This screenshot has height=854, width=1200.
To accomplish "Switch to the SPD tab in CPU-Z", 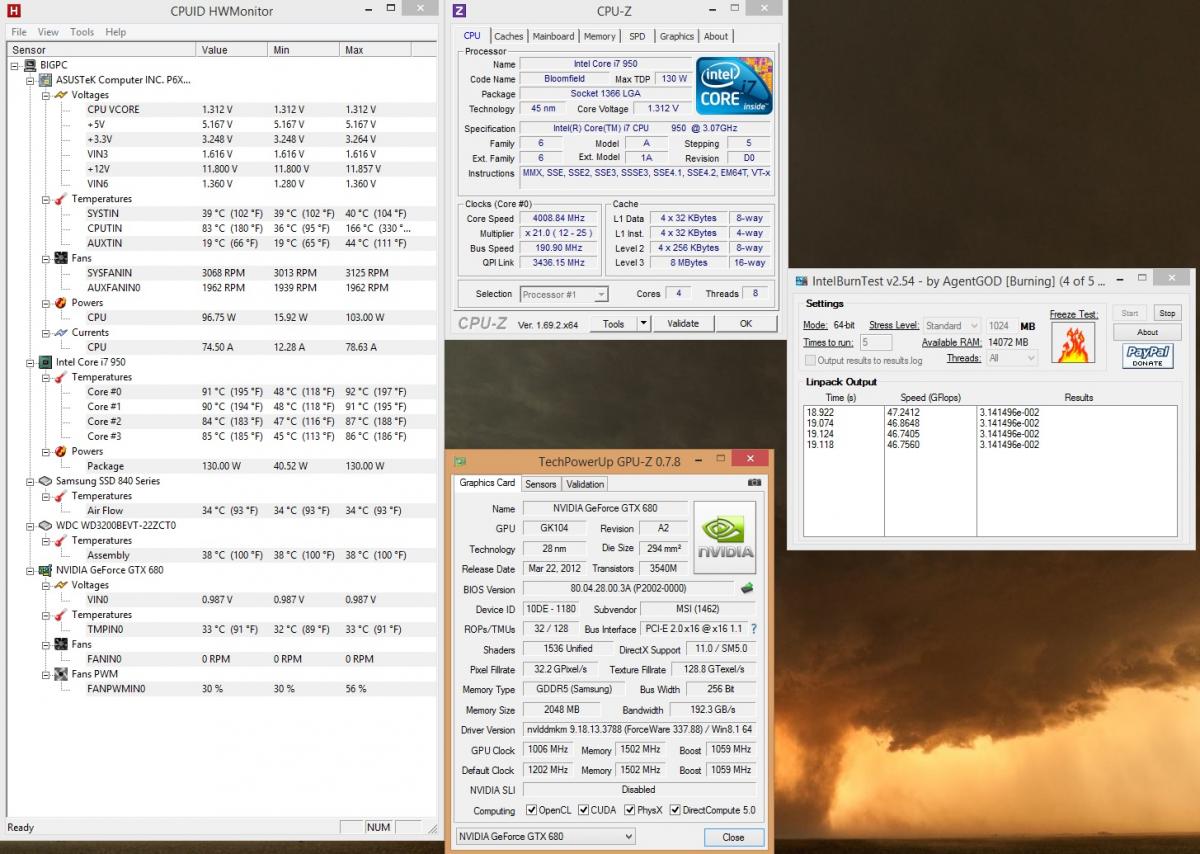I will tap(637, 36).
